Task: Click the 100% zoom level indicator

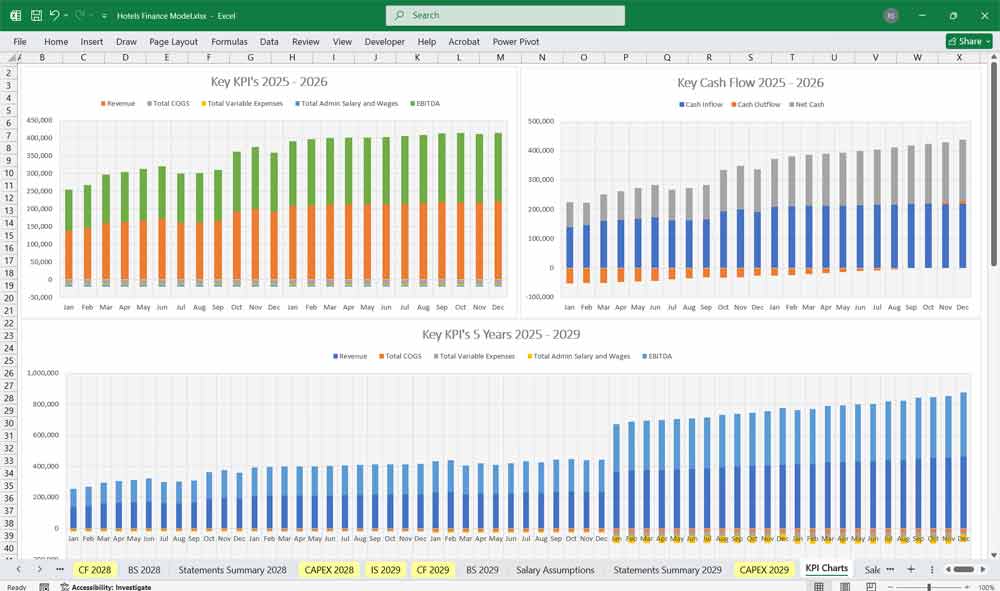Action: (983, 585)
